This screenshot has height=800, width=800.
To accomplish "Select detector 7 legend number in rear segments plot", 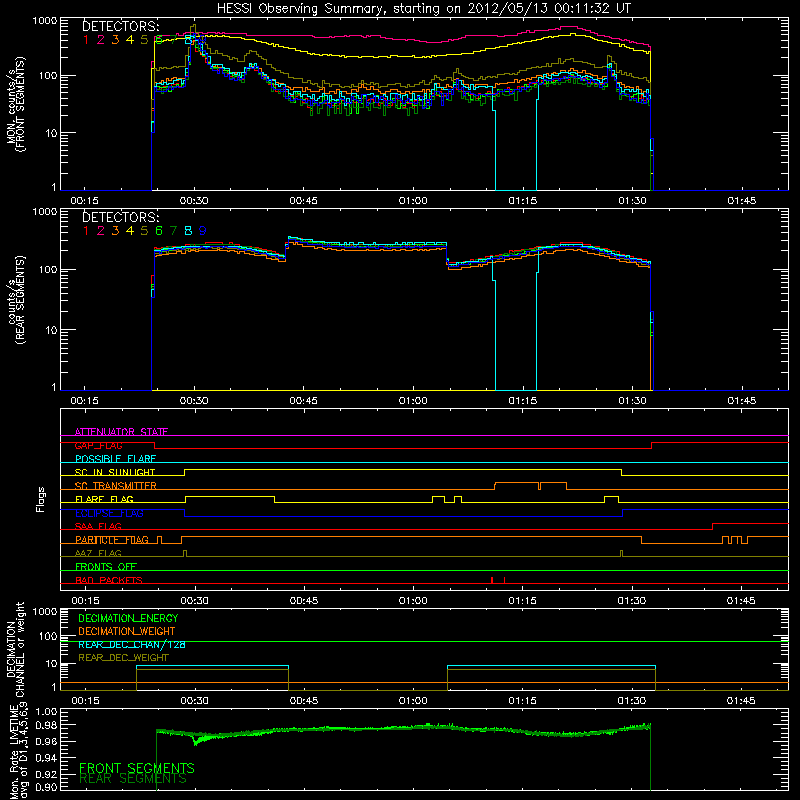I will coord(173,231).
